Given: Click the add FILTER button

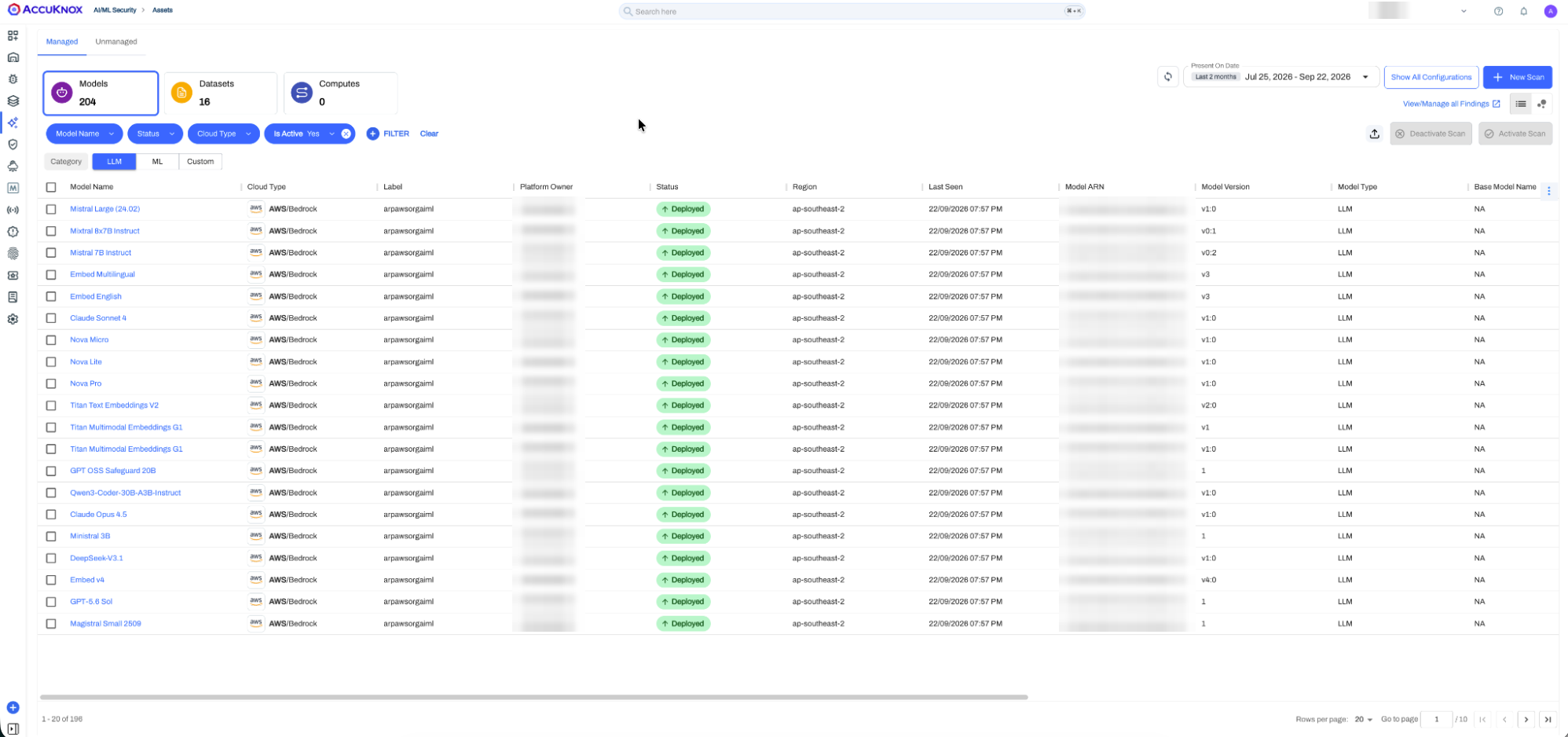Looking at the screenshot, I should (388, 134).
